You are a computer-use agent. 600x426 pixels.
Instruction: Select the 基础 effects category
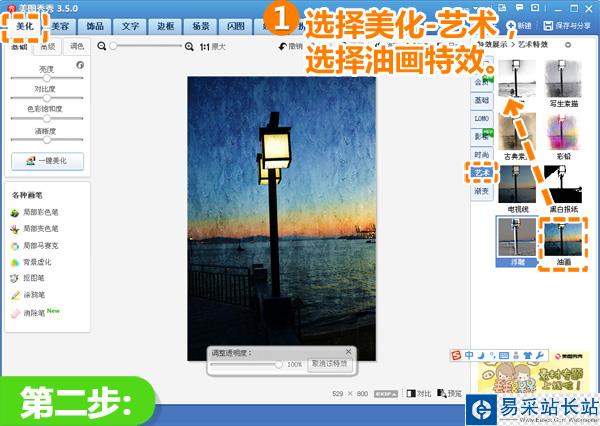[x=481, y=100]
